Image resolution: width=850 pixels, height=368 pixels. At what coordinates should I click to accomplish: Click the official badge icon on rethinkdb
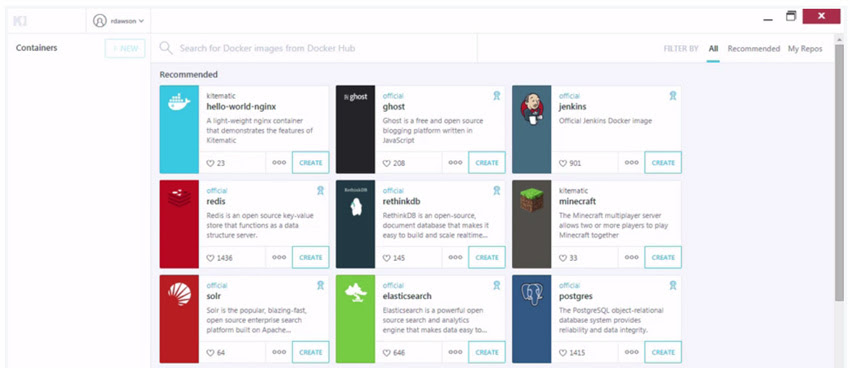496,191
